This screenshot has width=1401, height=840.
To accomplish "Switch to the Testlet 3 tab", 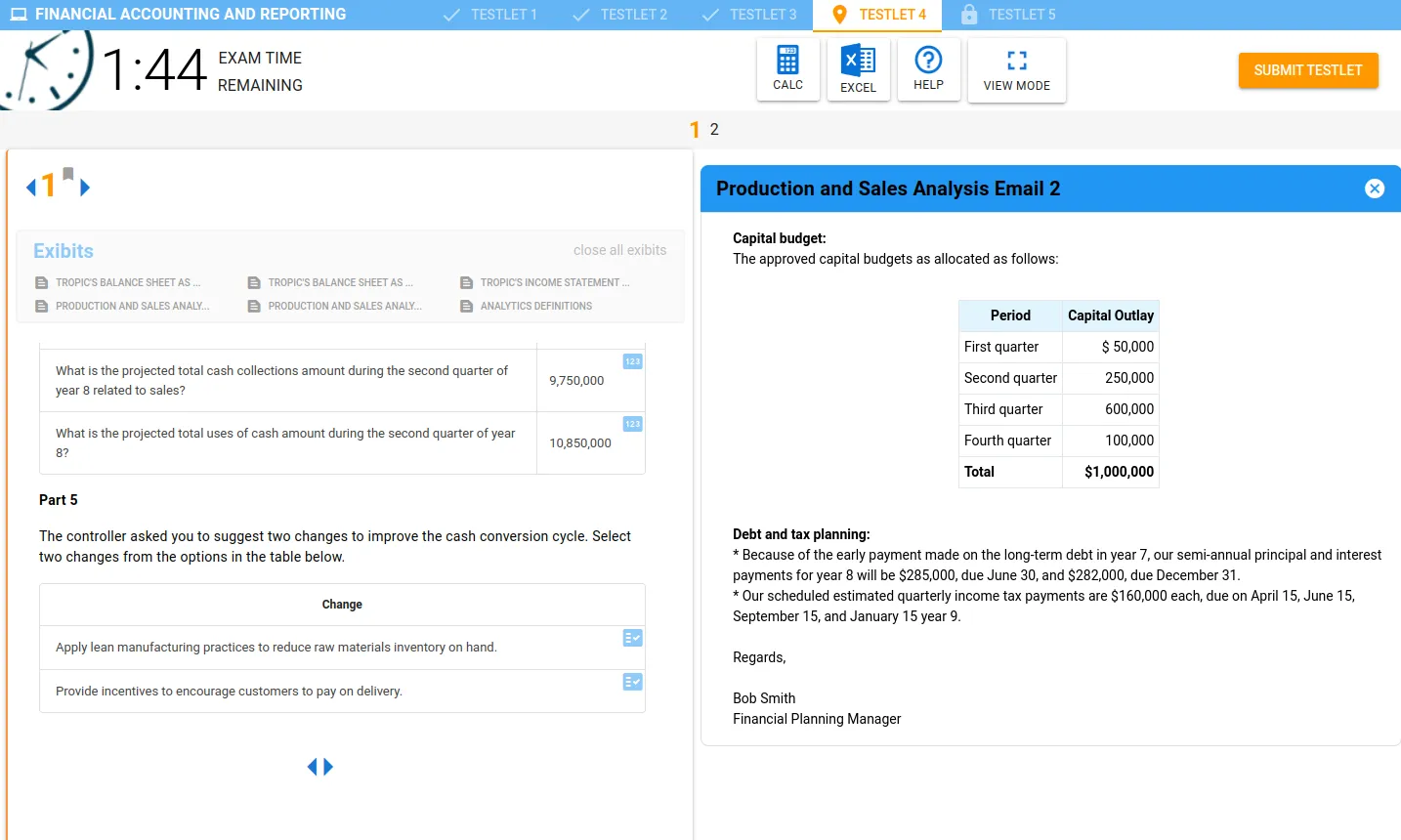I will pyautogui.click(x=749, y=15).
